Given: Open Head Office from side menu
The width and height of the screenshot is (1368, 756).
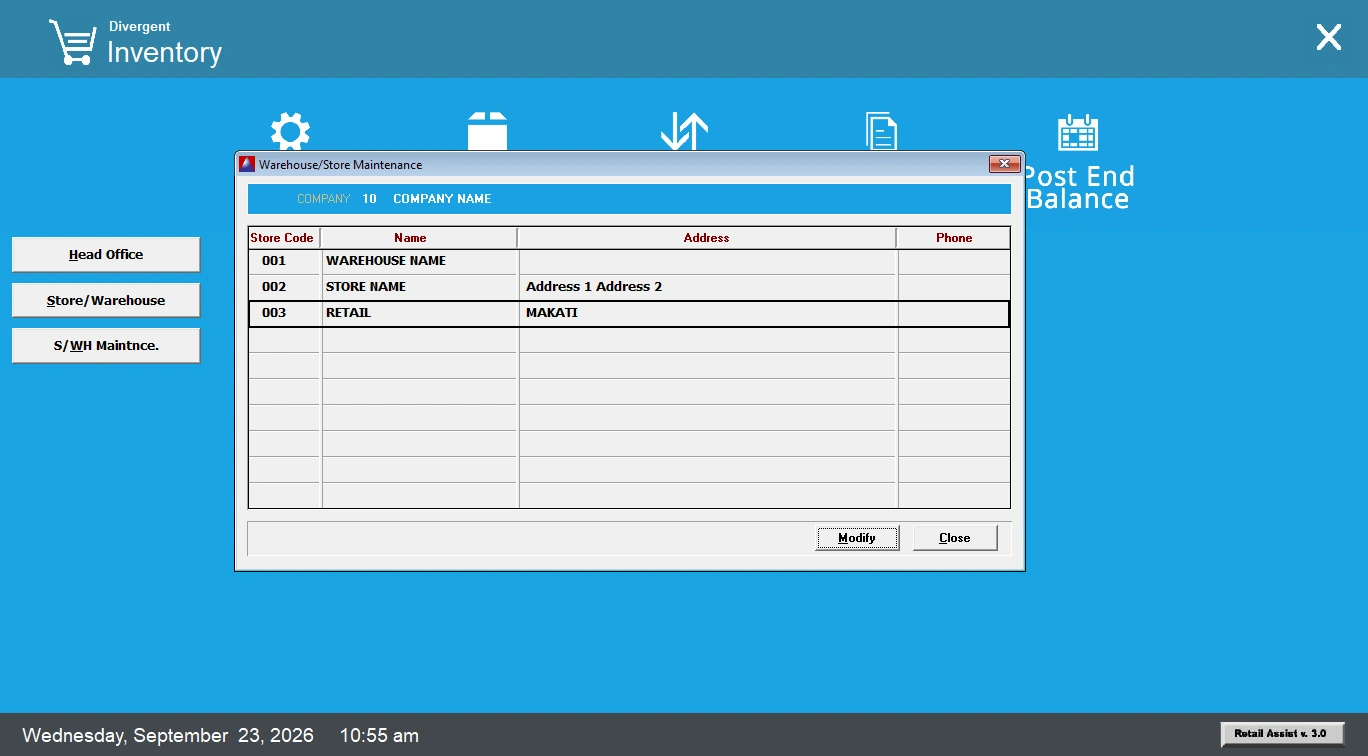Looking at the screenshot, I should [x=106, y=254].
